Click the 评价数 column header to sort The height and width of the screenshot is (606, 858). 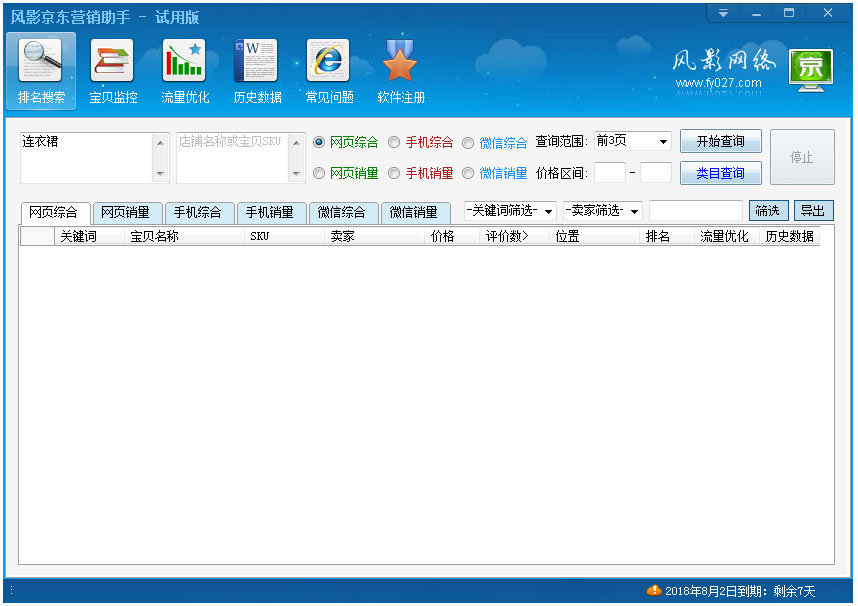pyautogui.click(x=507, y=237)
